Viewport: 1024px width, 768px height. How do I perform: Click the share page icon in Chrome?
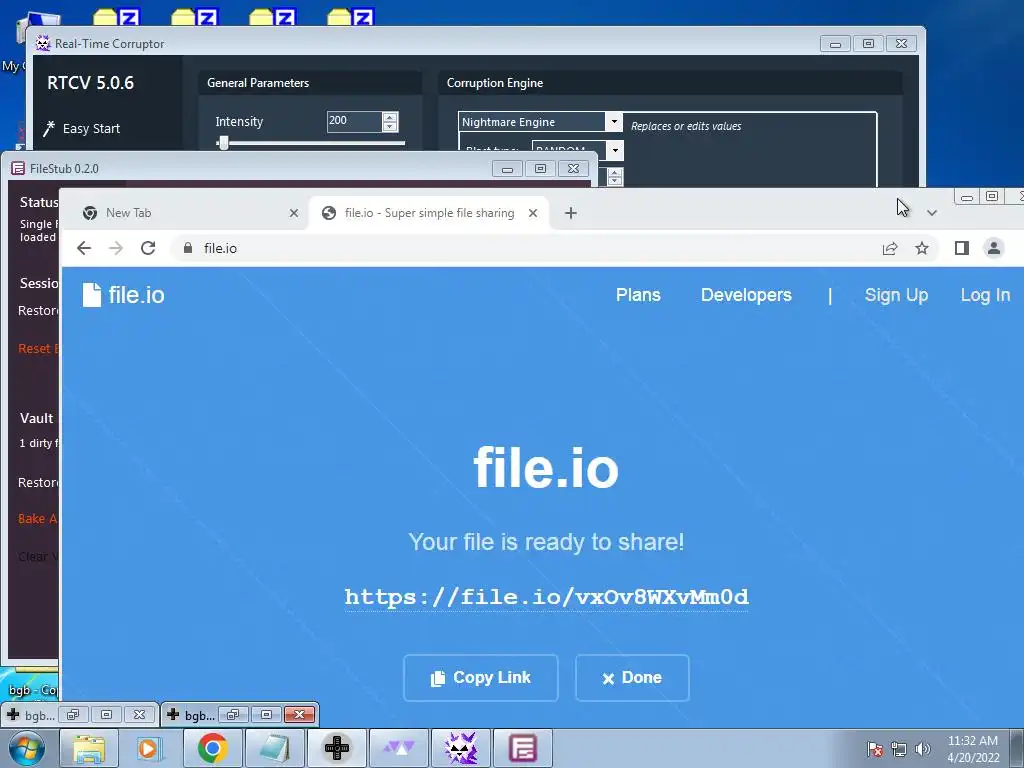click(889, 248)
